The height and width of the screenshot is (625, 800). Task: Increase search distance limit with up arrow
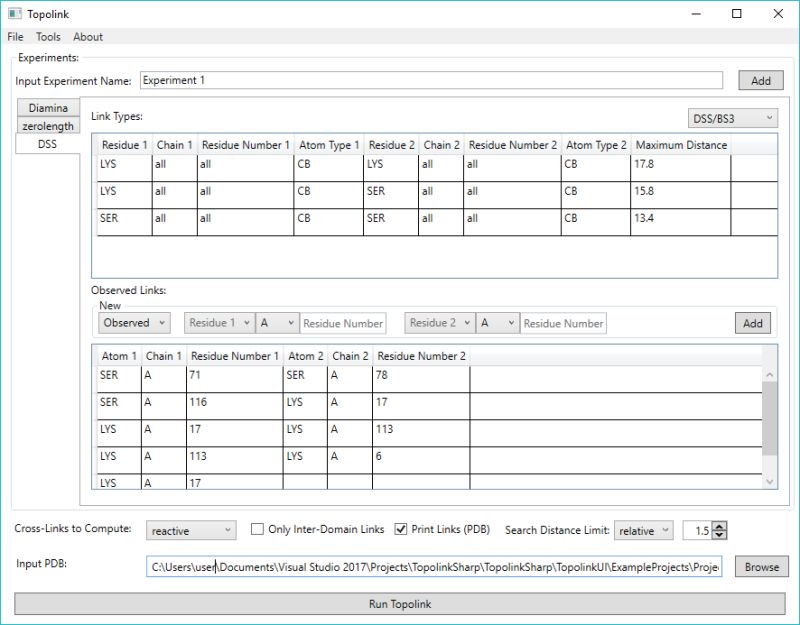pos(719,526)
